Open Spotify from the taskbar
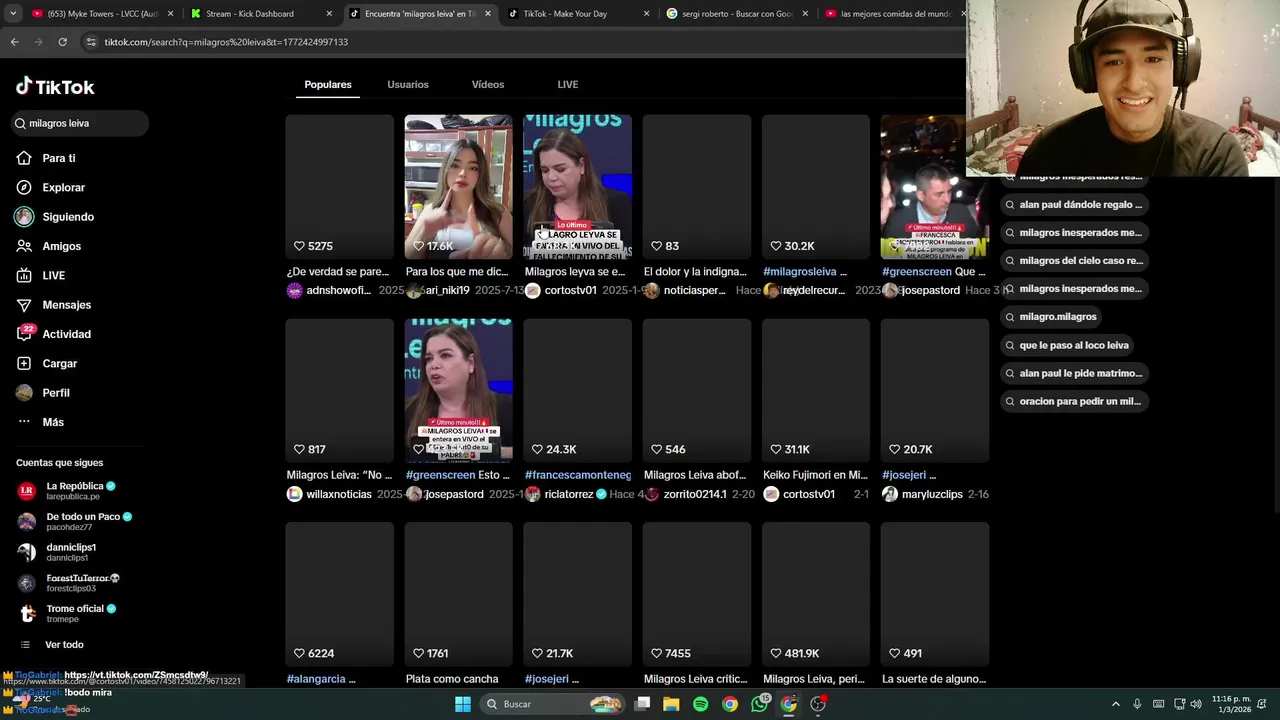The width and height of the screenshot is (1280, 720). (x=700, y=704)
